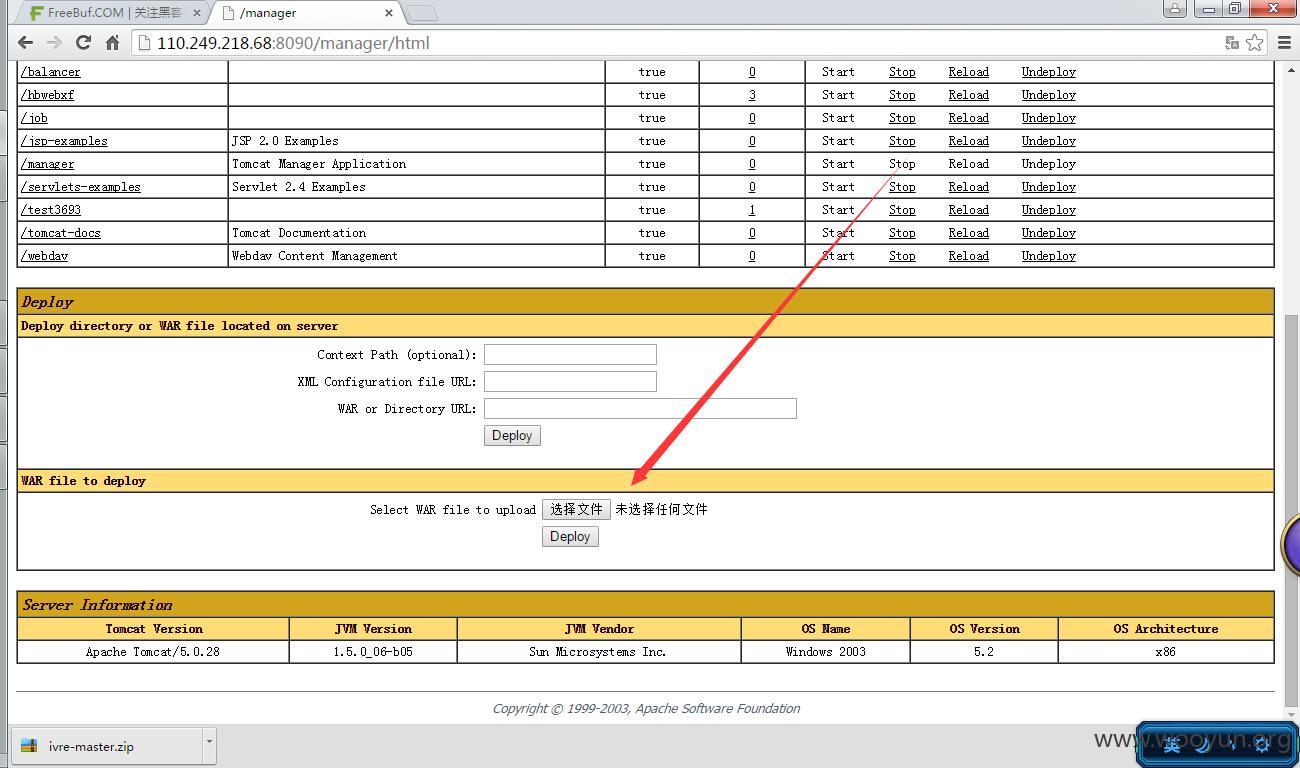The width and height of the screenshot is (1300, 768).
Task: Undeploy the /webdav application
Action: coord(1049,256)
